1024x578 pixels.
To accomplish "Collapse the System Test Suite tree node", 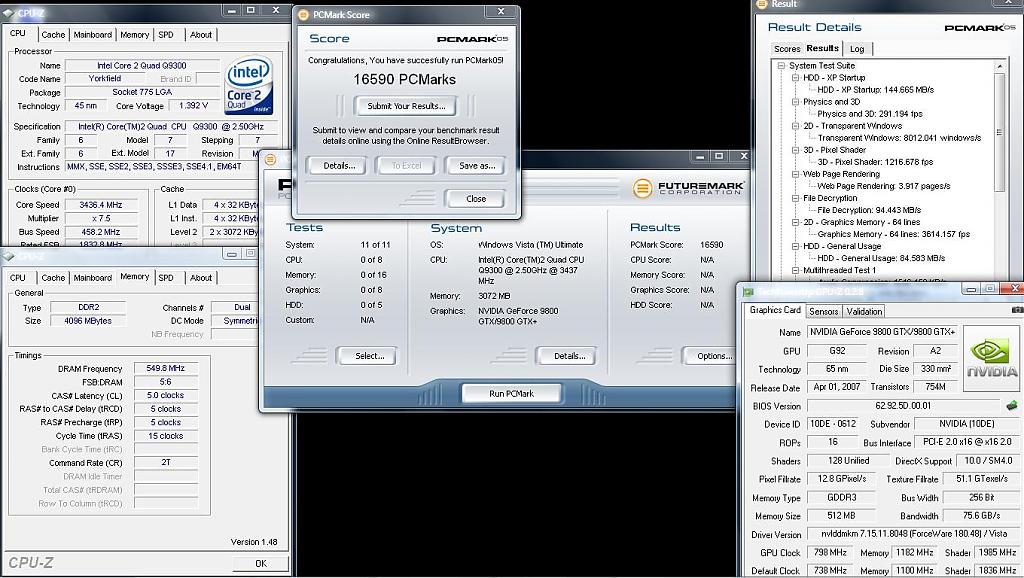I will coord(781,66).
